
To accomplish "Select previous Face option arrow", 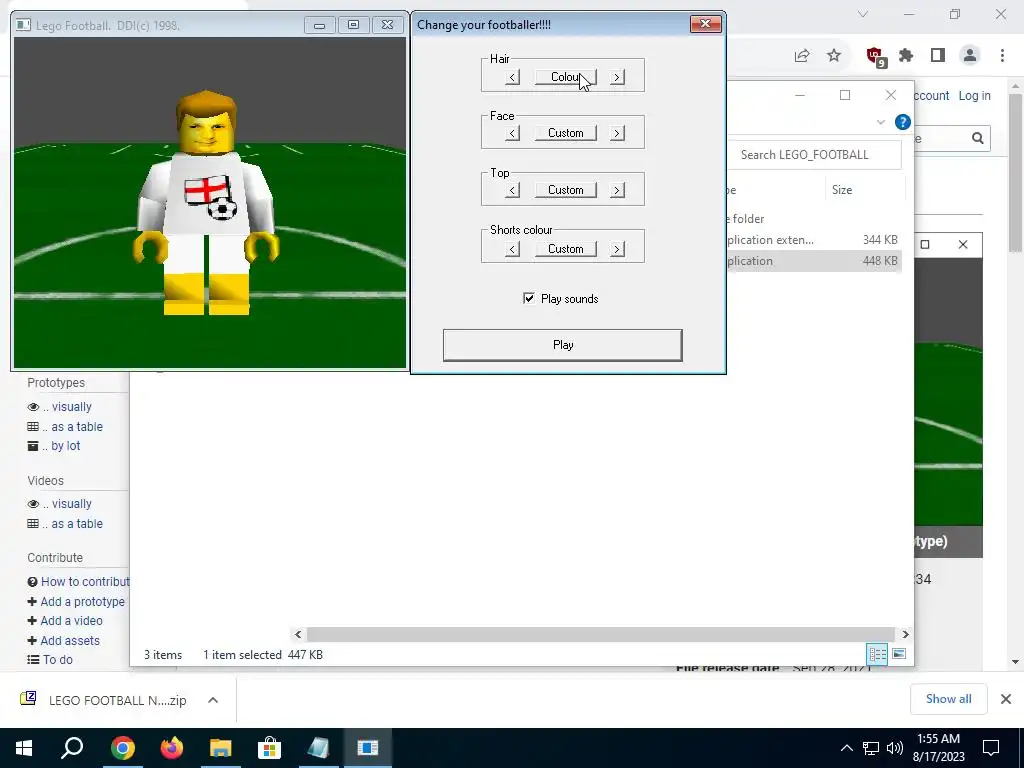I will [513, 133].
